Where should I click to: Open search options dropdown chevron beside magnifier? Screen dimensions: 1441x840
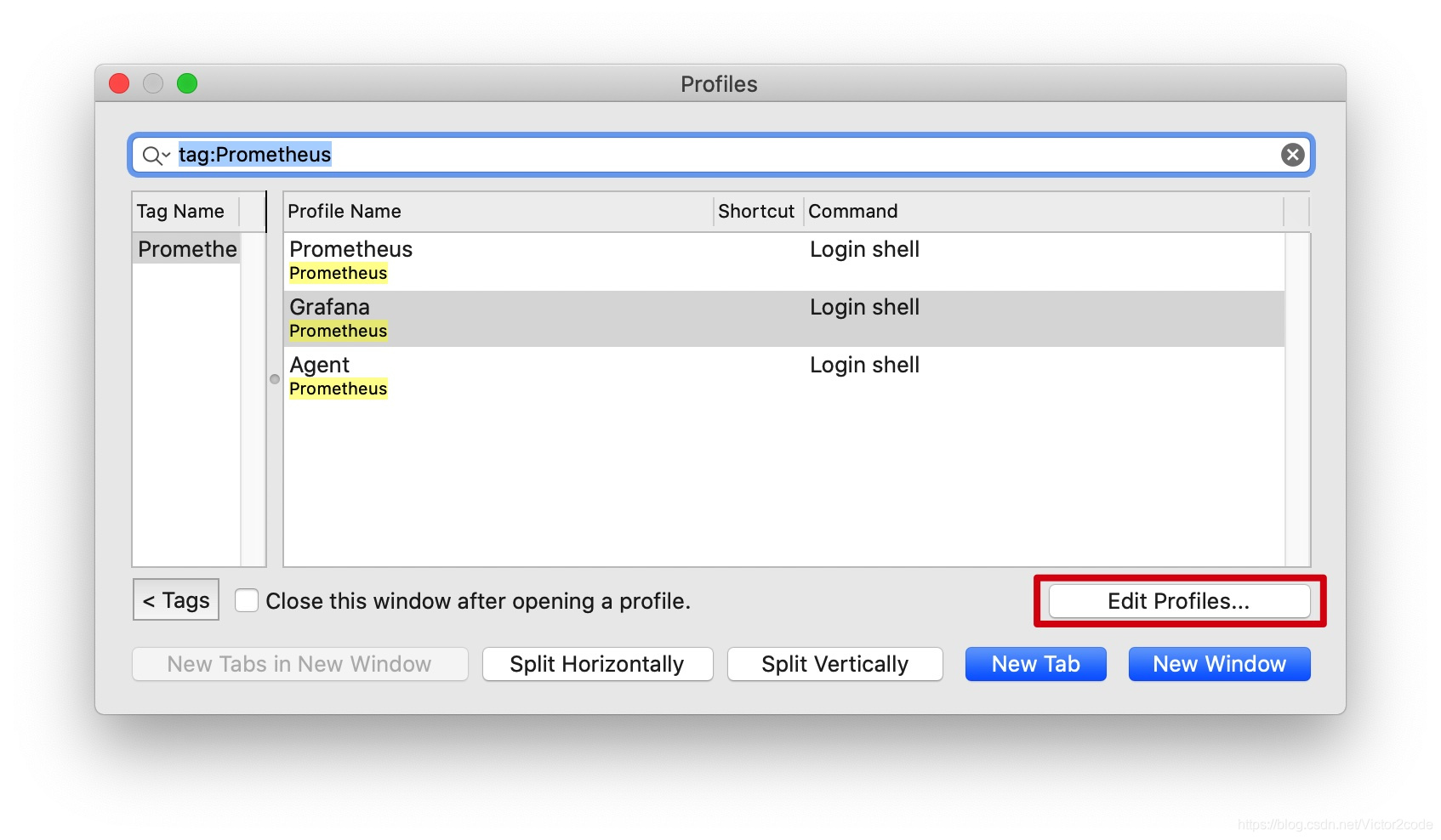[x=167, y=156]
